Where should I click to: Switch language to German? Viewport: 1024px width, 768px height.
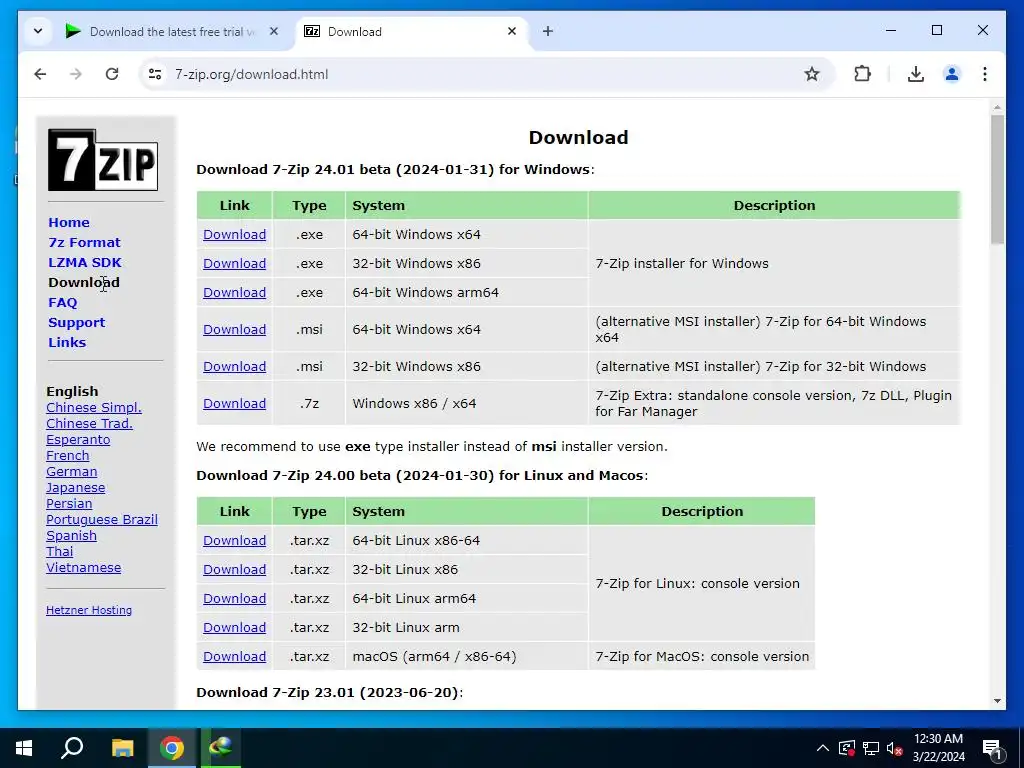[71, 472]
